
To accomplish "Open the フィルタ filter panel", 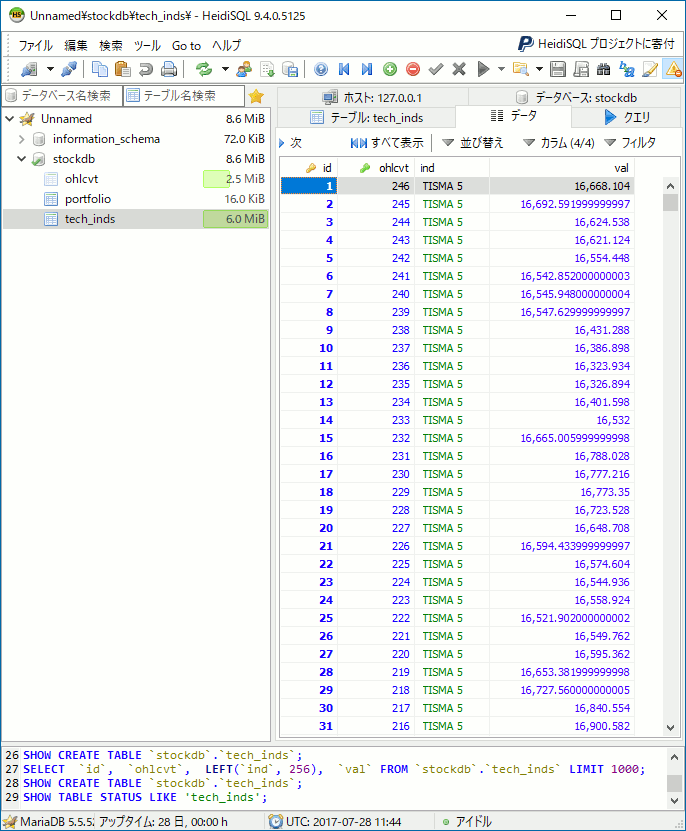I will (x=630, y=143).
